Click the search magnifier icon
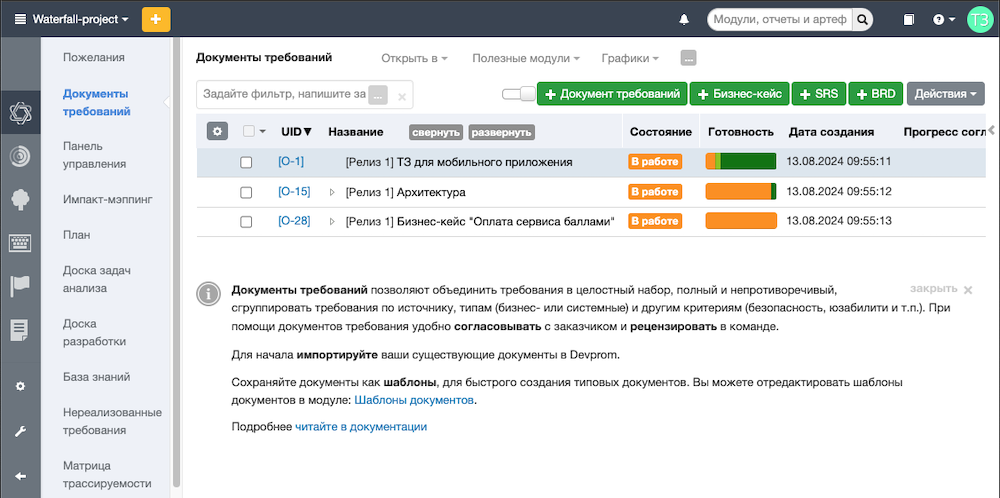 tap(861, 19)
